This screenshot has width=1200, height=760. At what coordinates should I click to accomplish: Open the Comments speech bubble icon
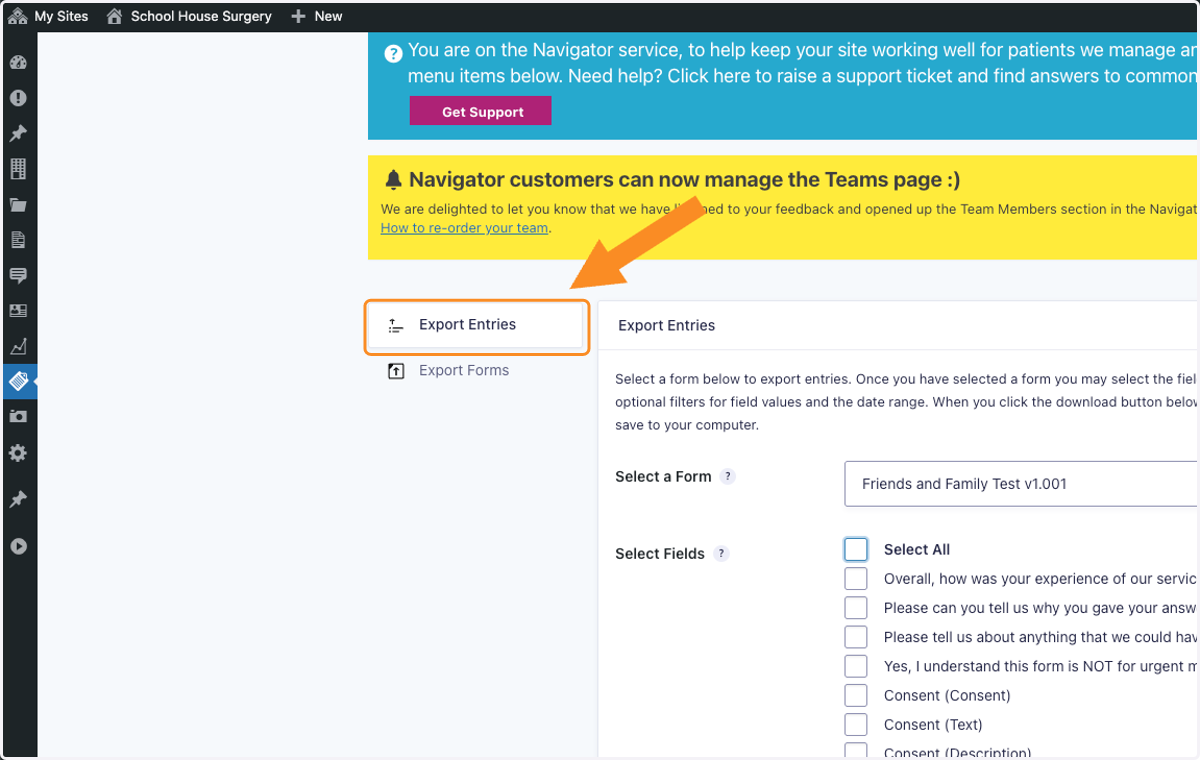[x=18, y=276]
